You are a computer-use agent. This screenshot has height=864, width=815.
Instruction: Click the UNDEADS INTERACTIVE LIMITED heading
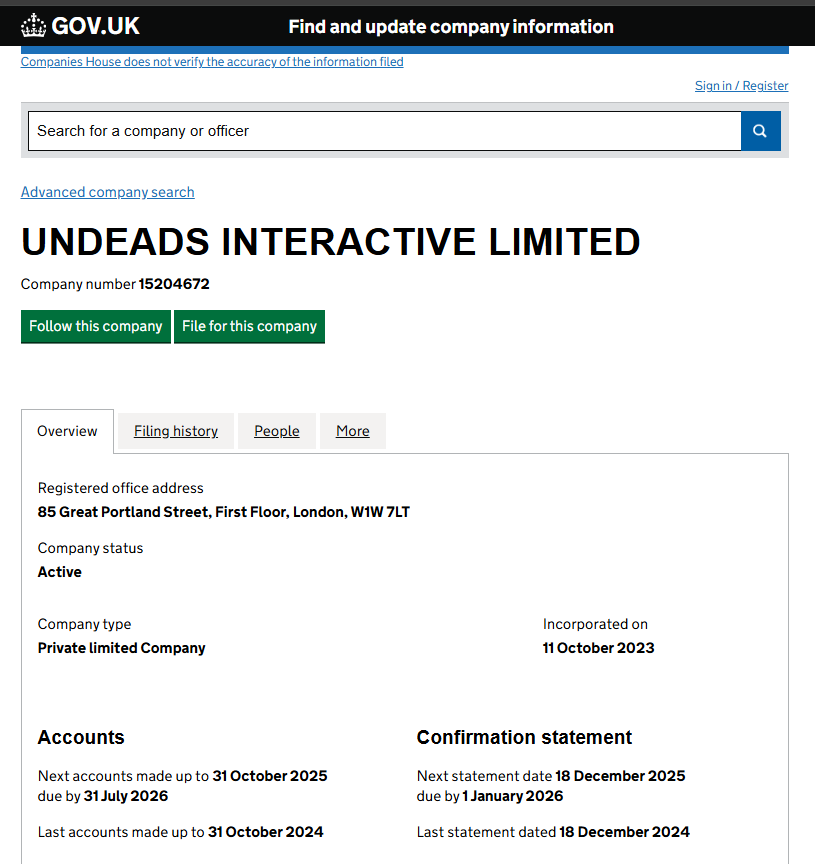click(x=331, y=242)
